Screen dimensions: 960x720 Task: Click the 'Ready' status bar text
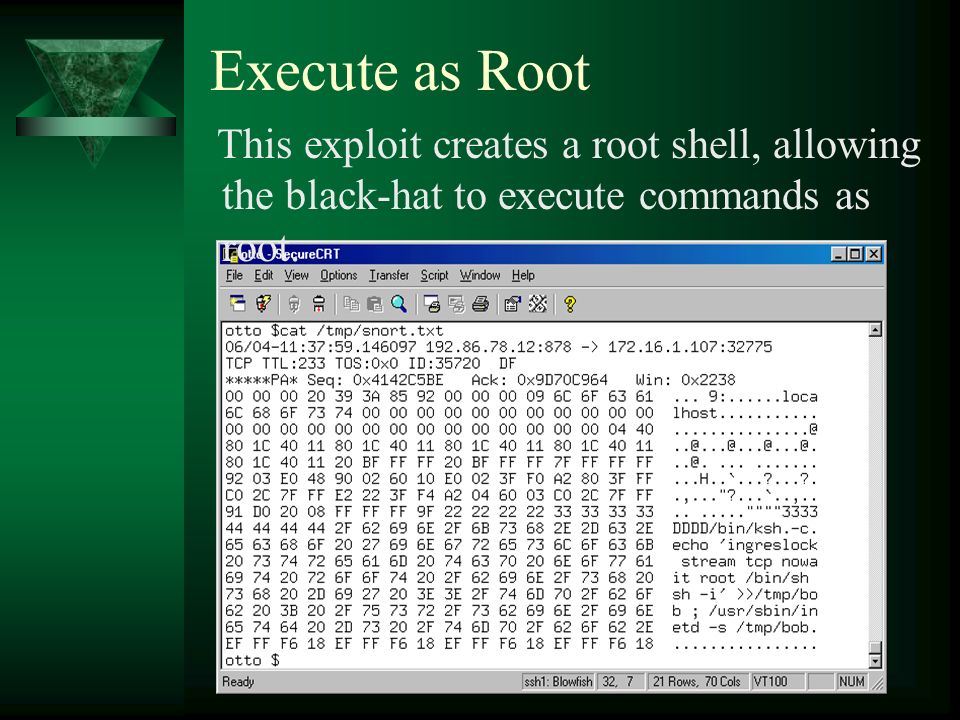[x=238, y=682]
